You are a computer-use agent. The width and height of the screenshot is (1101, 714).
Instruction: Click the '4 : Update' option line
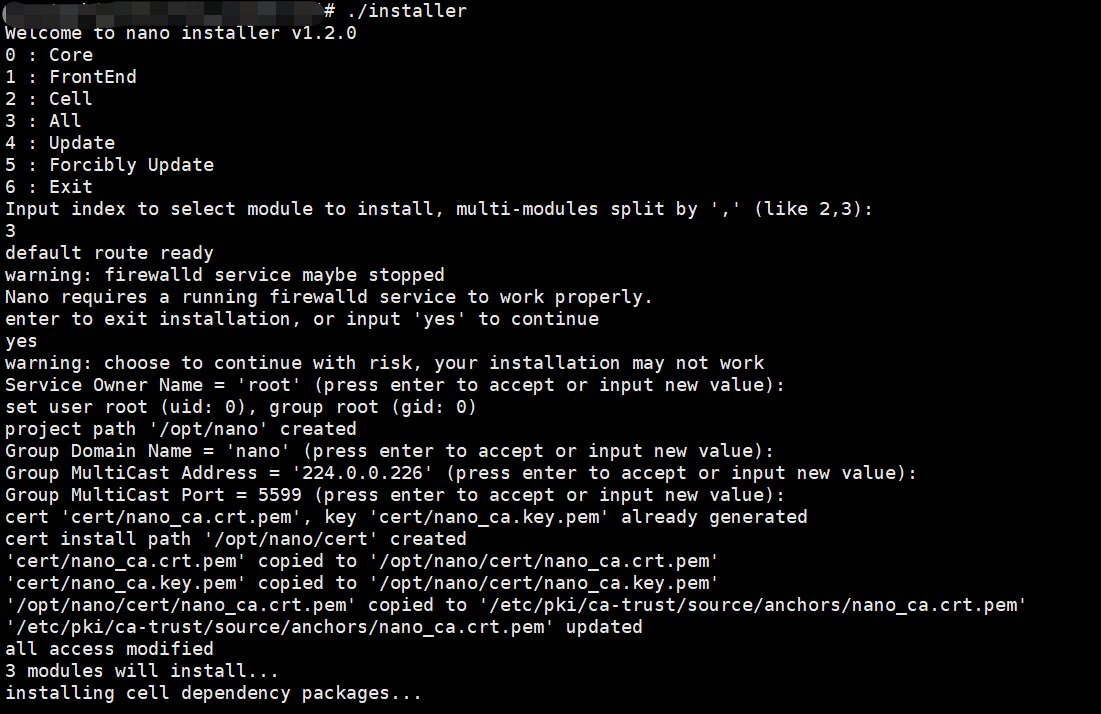tap(60, 143)
